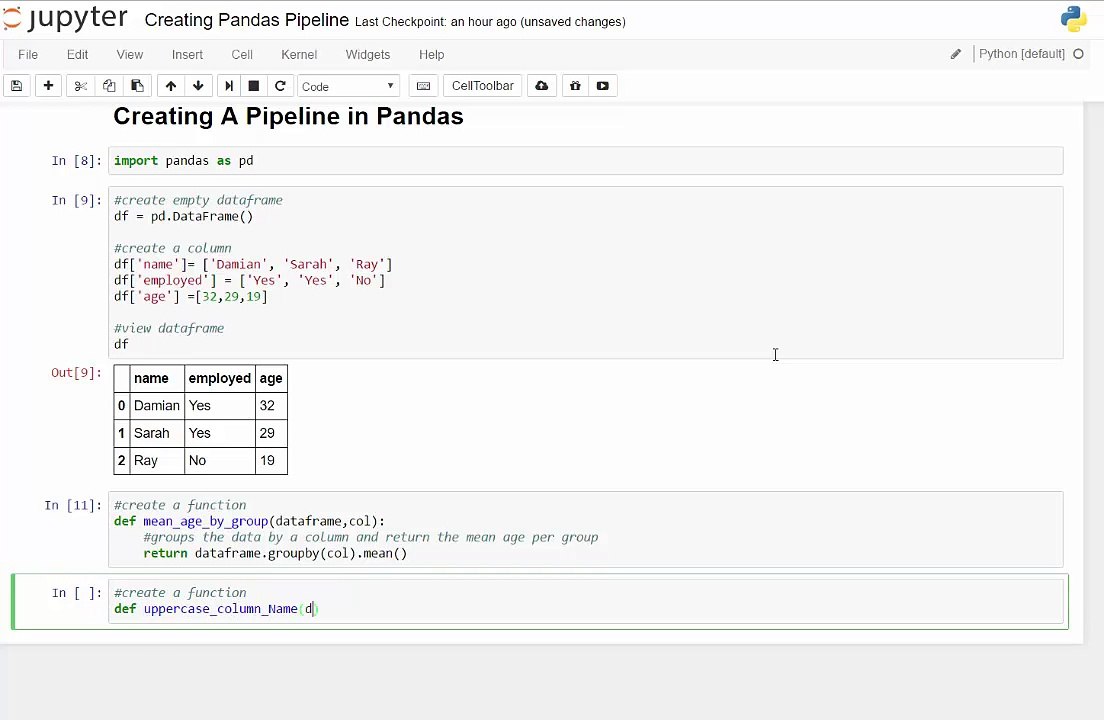The width and height of the screenshot is (1104, 720).
Task: Click into the mean_age_by_group function cell
Action: click(585, 529)
